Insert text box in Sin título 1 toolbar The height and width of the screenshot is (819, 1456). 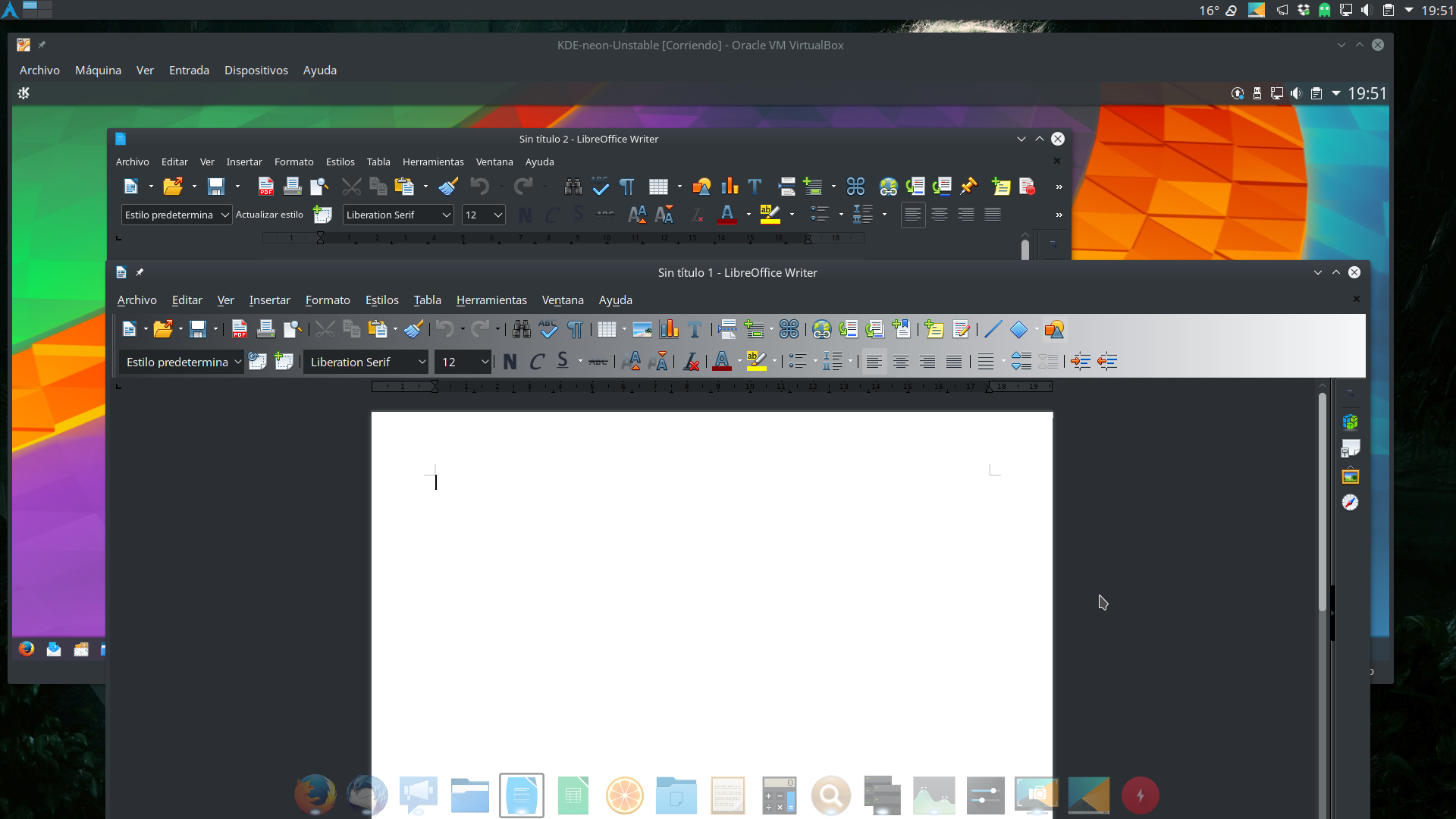[695, 329]
